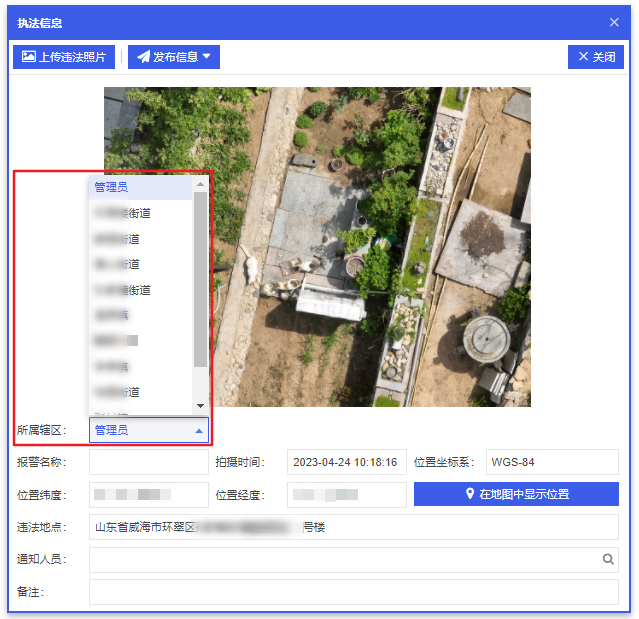The height and width of the screenshot is (619, 639).
Task: Select 管理员 option in the open list
Action: point(140,187)
